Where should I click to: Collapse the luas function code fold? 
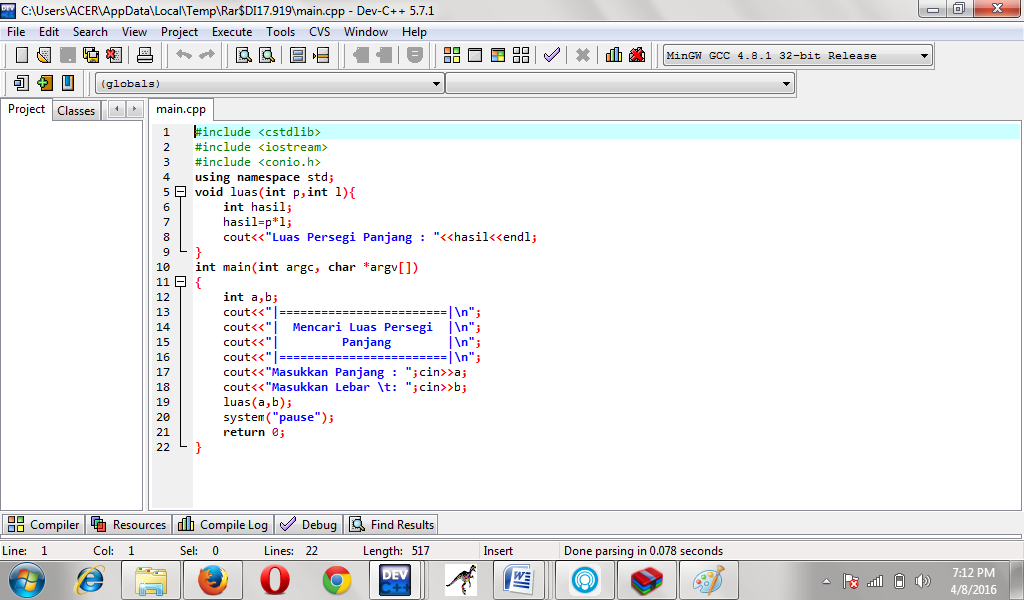[x=179, y=191]
